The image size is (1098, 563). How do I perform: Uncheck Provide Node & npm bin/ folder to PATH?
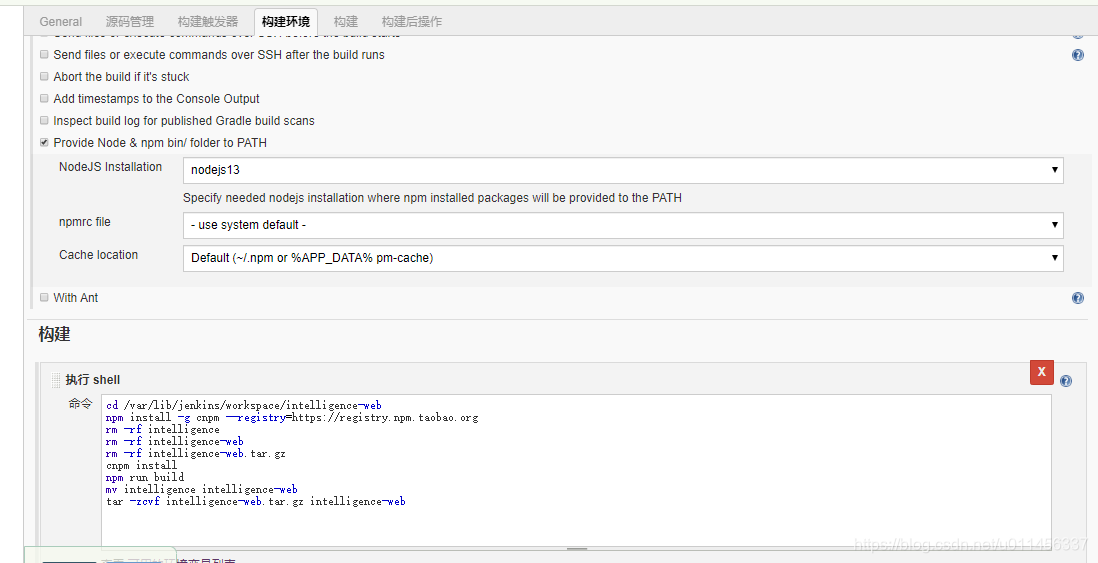44,142
